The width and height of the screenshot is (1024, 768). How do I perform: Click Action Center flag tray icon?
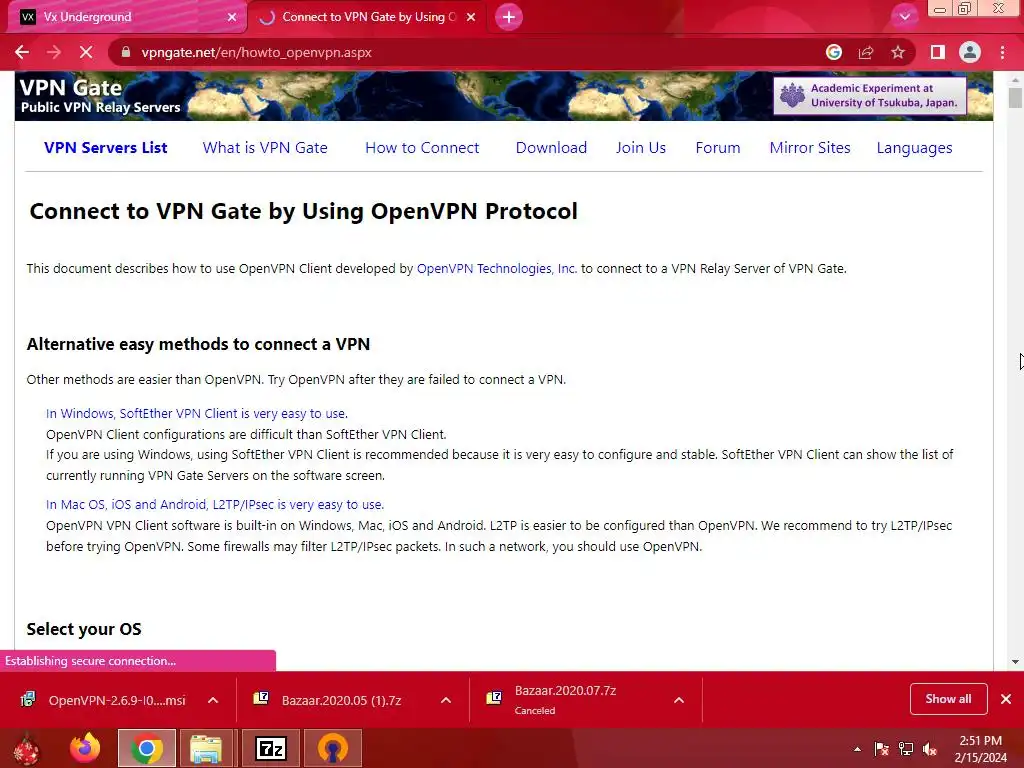(x=882, y=749)
